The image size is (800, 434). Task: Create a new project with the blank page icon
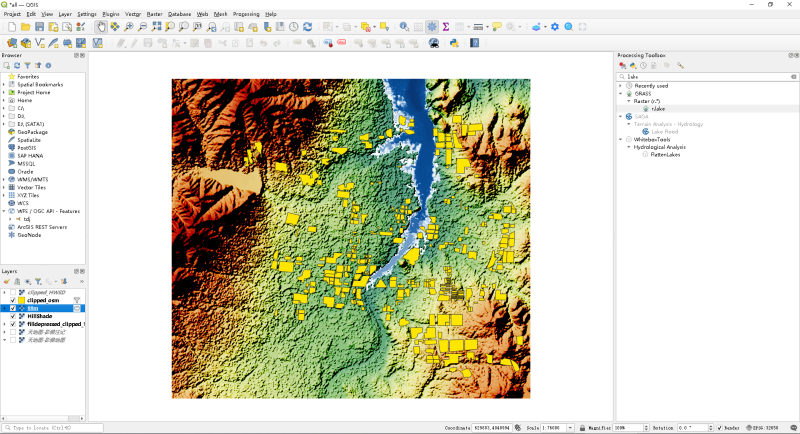(x=12, y=27)
